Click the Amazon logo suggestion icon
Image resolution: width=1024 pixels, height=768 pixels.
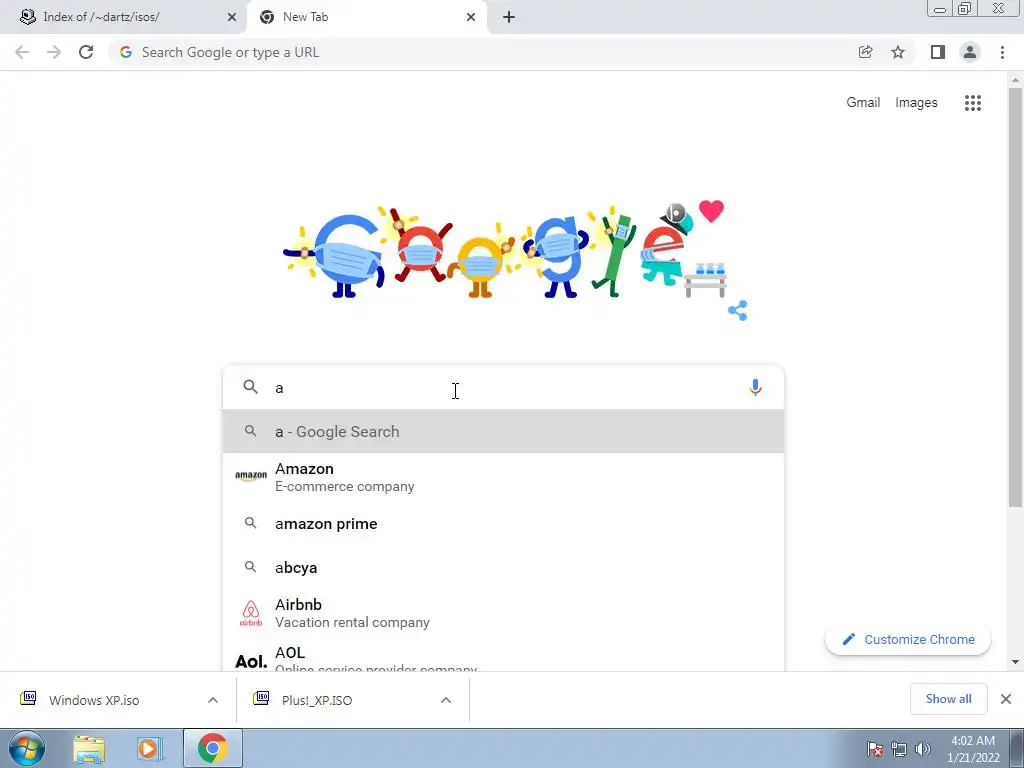251,476
